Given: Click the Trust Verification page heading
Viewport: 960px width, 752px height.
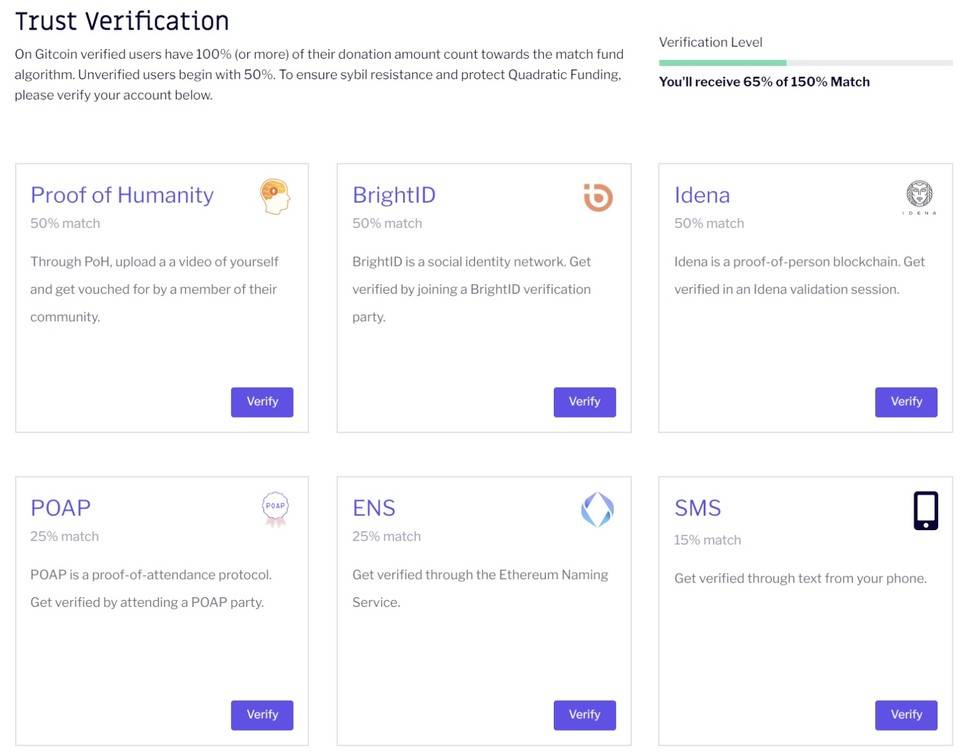Looking at the screenshot, I should coord(121,21).
